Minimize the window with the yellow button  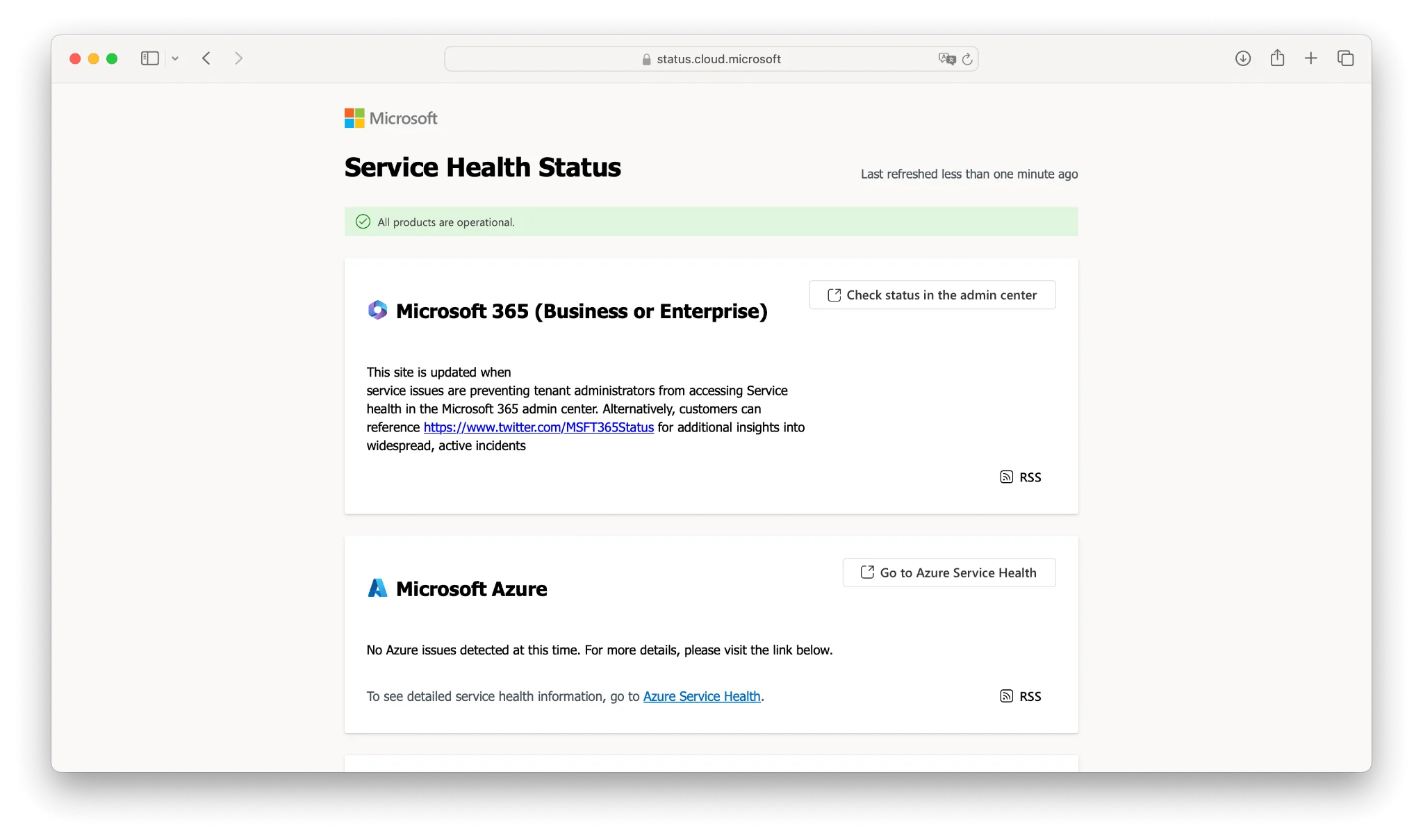(x=94, y=58)
